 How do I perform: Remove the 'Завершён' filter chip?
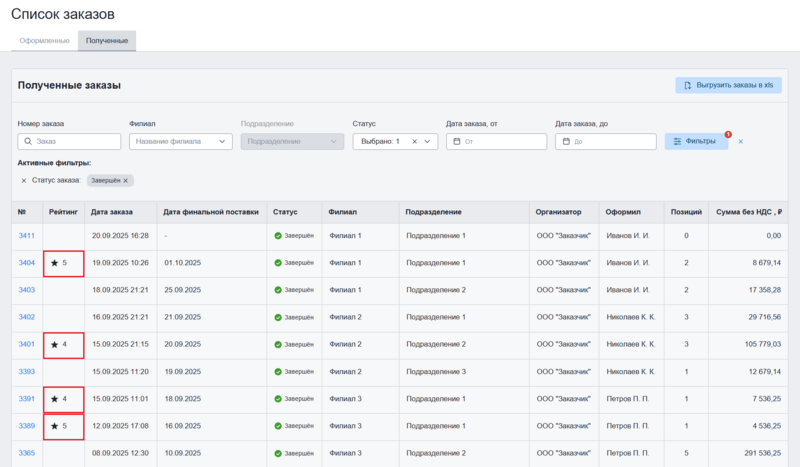click(126, 180)
